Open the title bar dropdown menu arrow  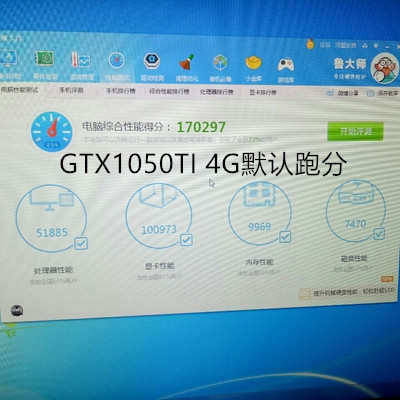(376, 45)
